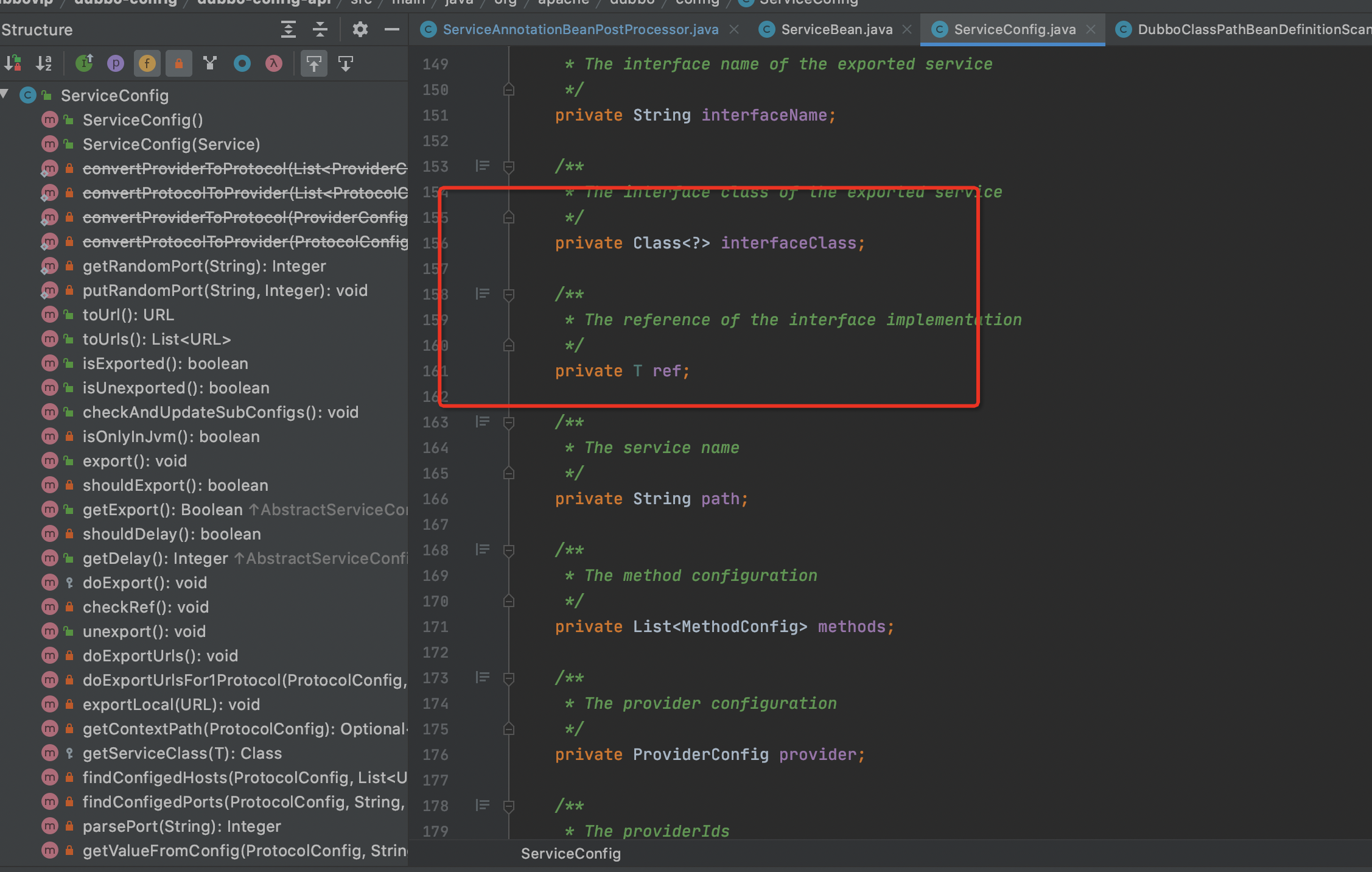
Task: Select parsePort(String): Integer method
Action: 182,826
